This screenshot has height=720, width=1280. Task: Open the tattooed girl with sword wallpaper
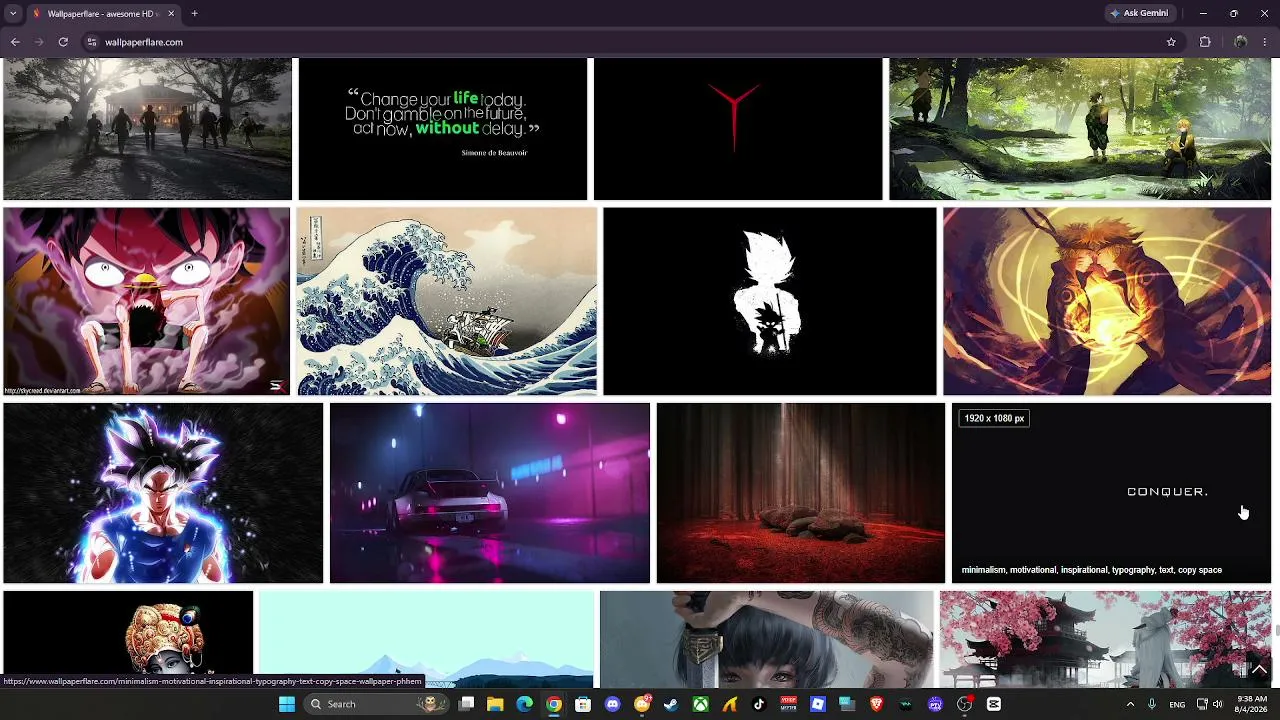[x=766, y=639]
